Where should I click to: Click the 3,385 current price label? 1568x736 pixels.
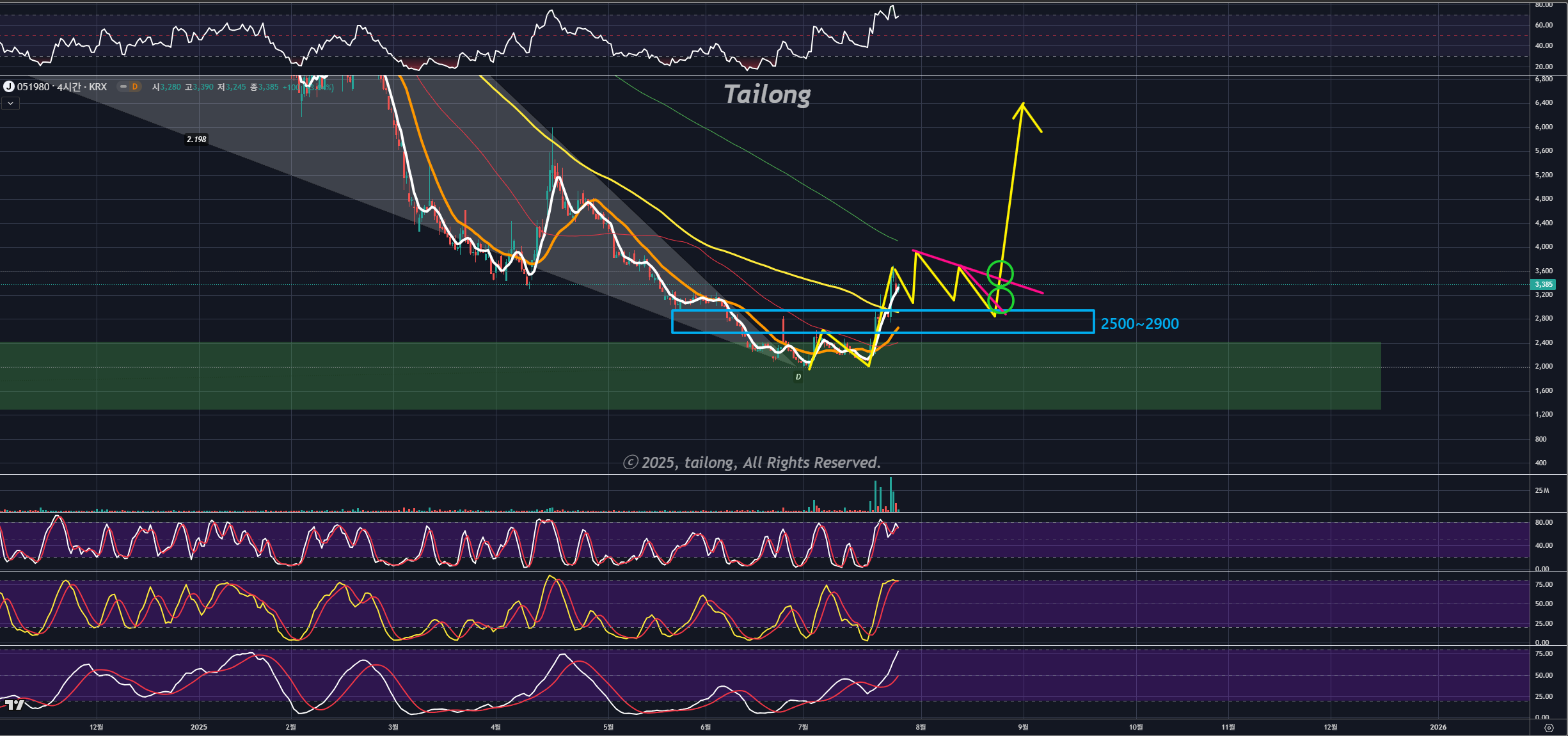(x=1543, y=284)
